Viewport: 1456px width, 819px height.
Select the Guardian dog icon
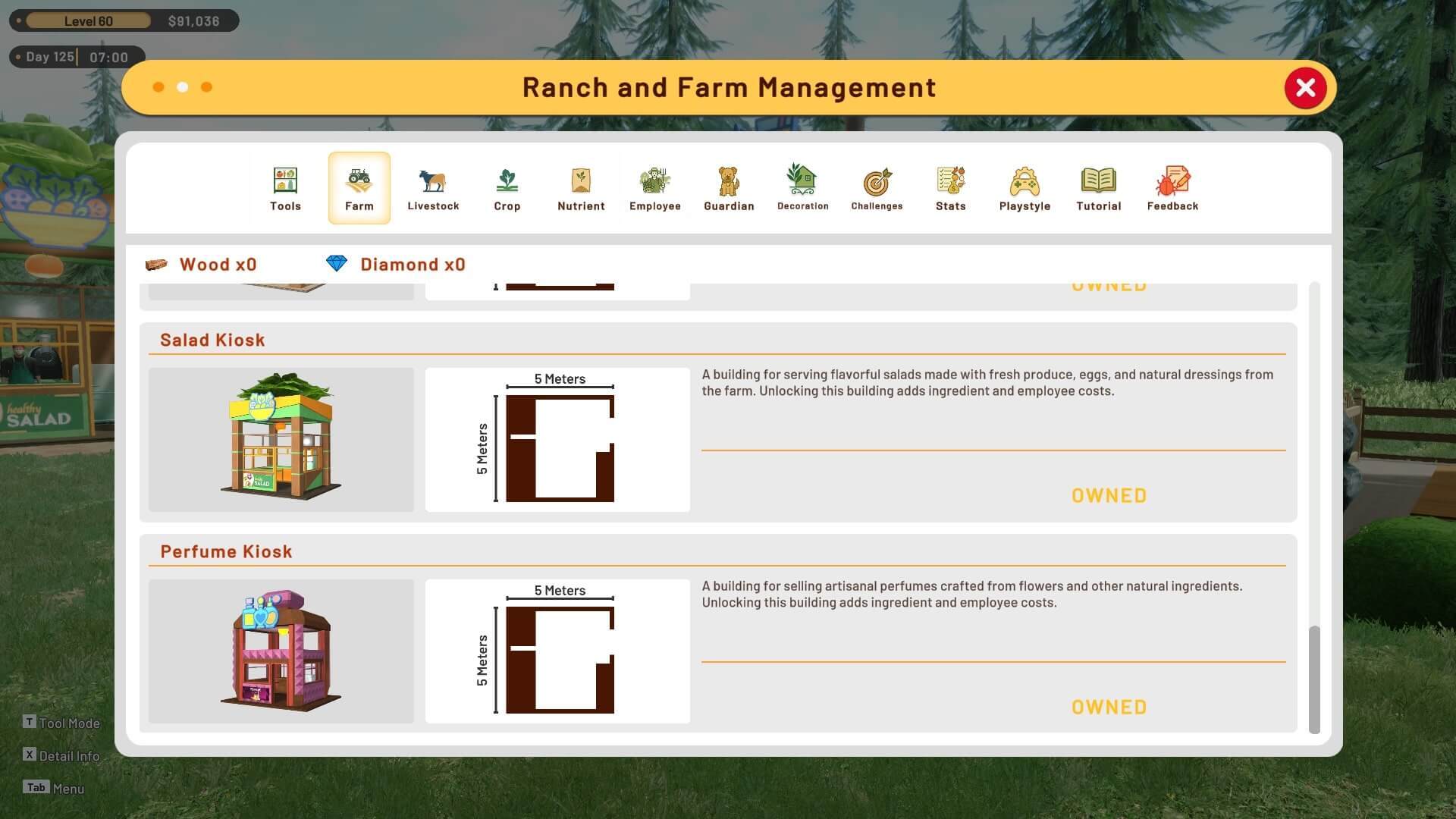pyautogui.click(x=728, y=180)
